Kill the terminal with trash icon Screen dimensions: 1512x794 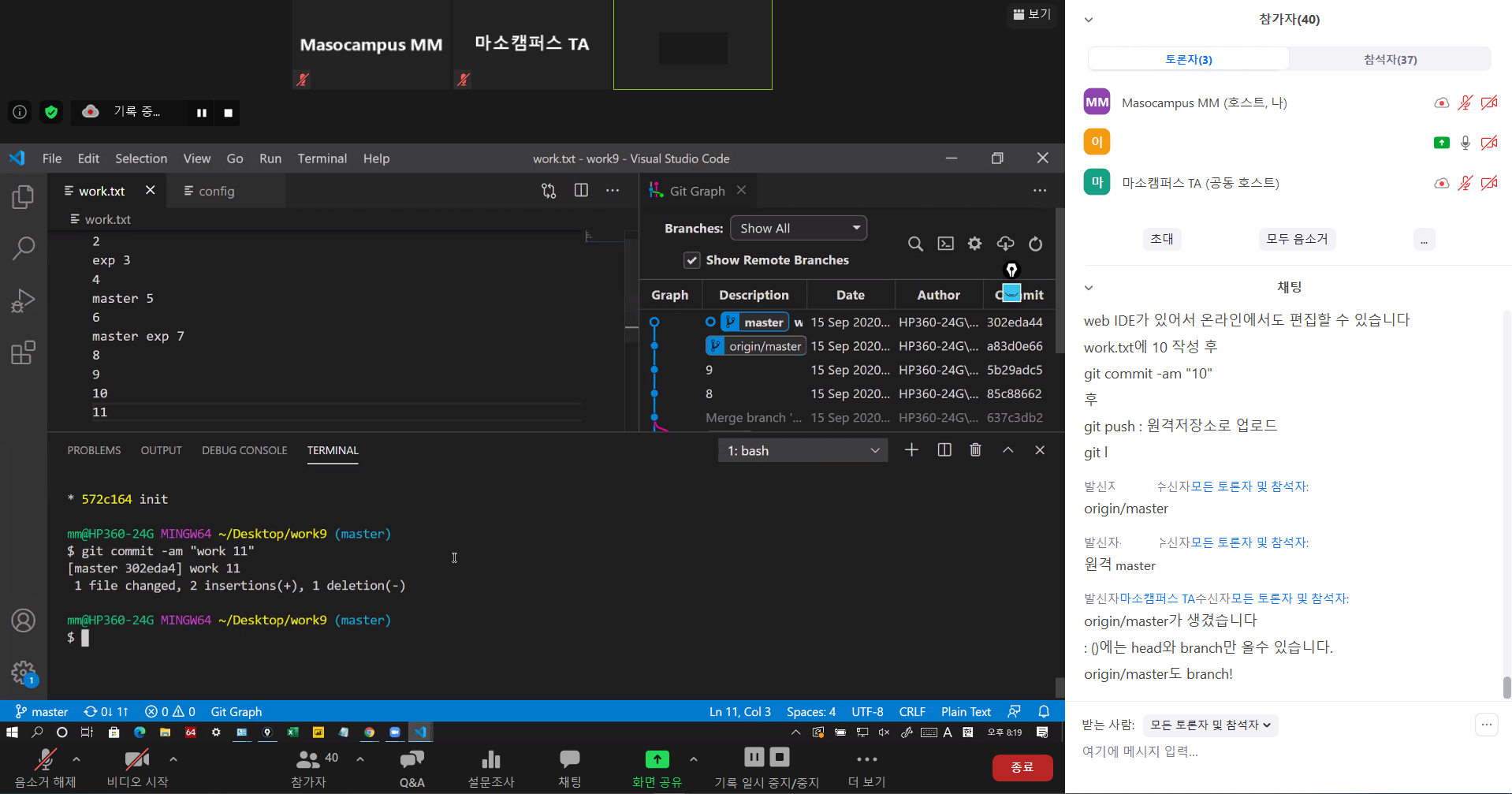click(x=975, y=449)
